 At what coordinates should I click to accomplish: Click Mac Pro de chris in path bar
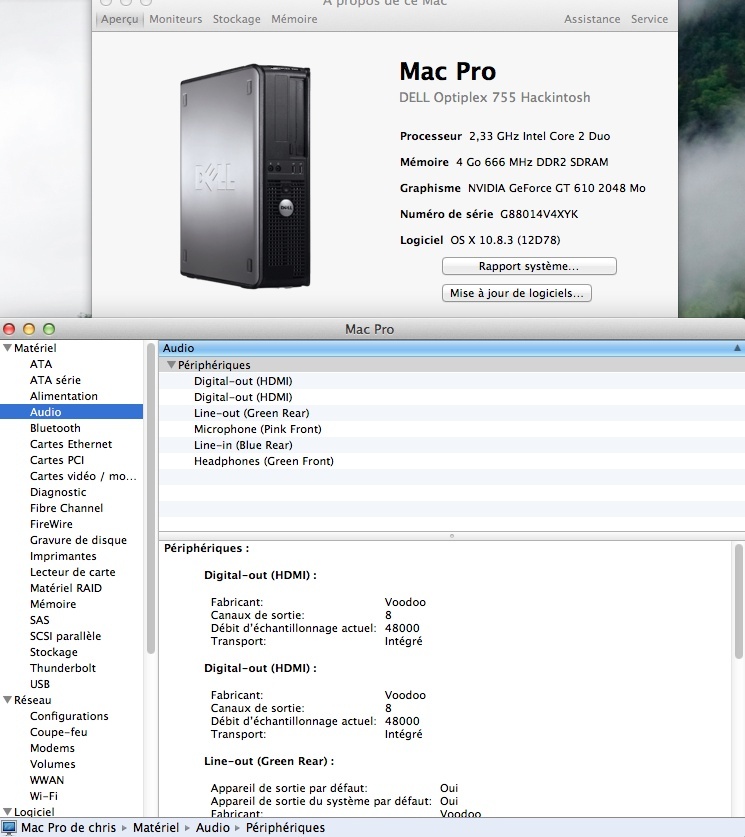point(68,827)
